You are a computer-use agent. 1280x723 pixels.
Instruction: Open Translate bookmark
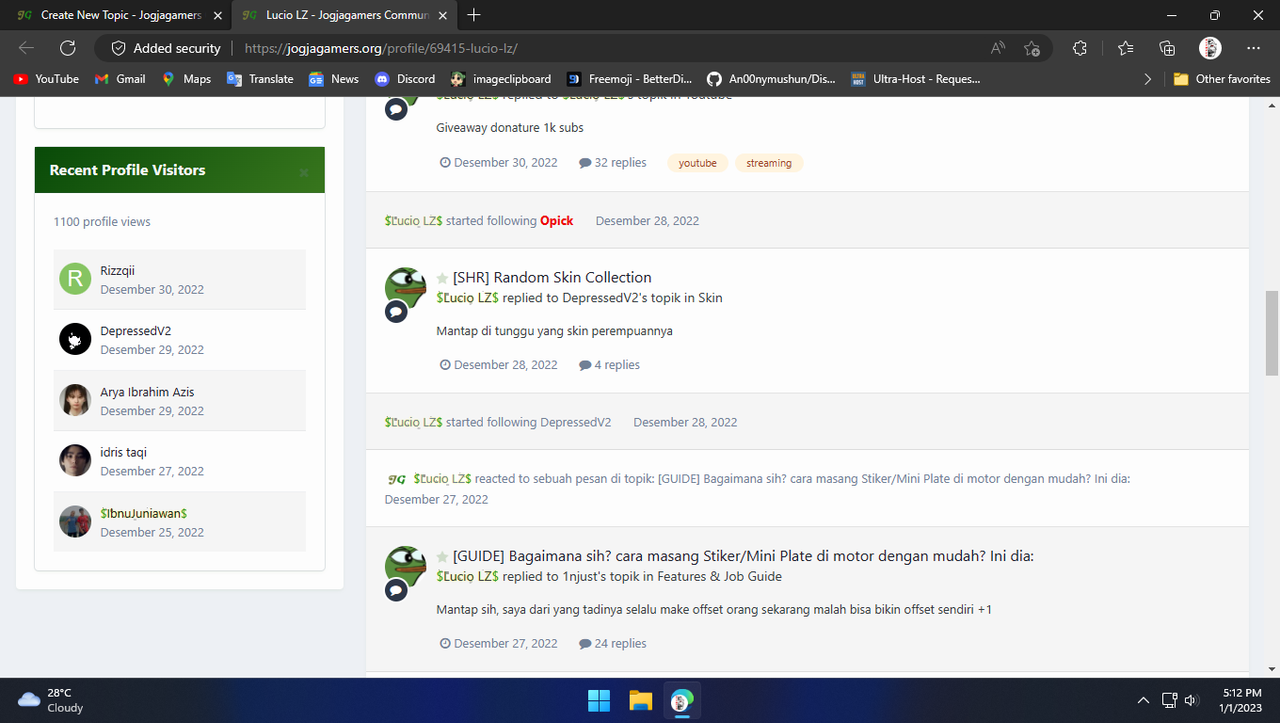(x=260, y=79)
